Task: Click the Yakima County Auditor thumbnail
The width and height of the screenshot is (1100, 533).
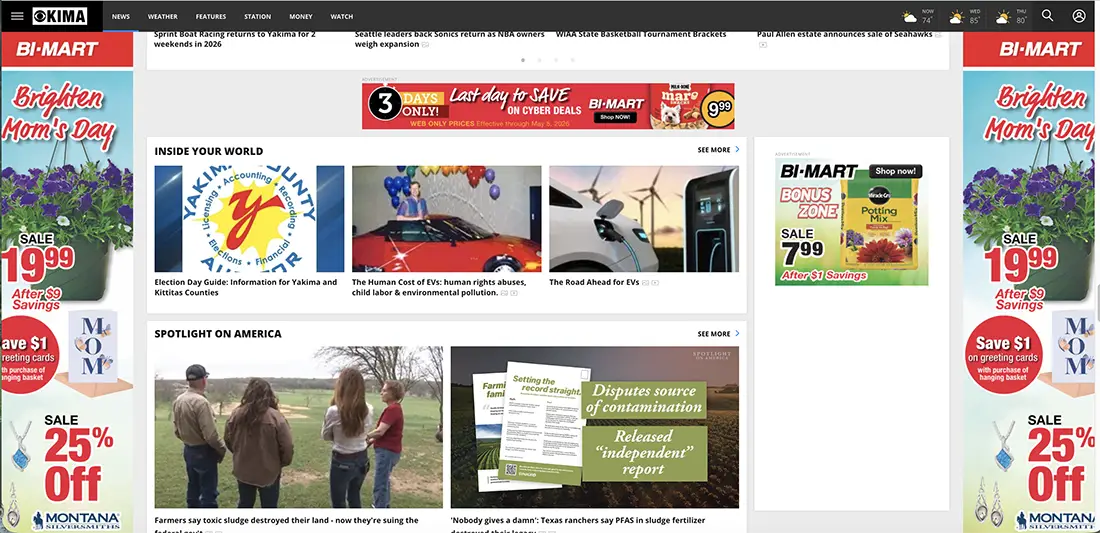Action: 249,219
